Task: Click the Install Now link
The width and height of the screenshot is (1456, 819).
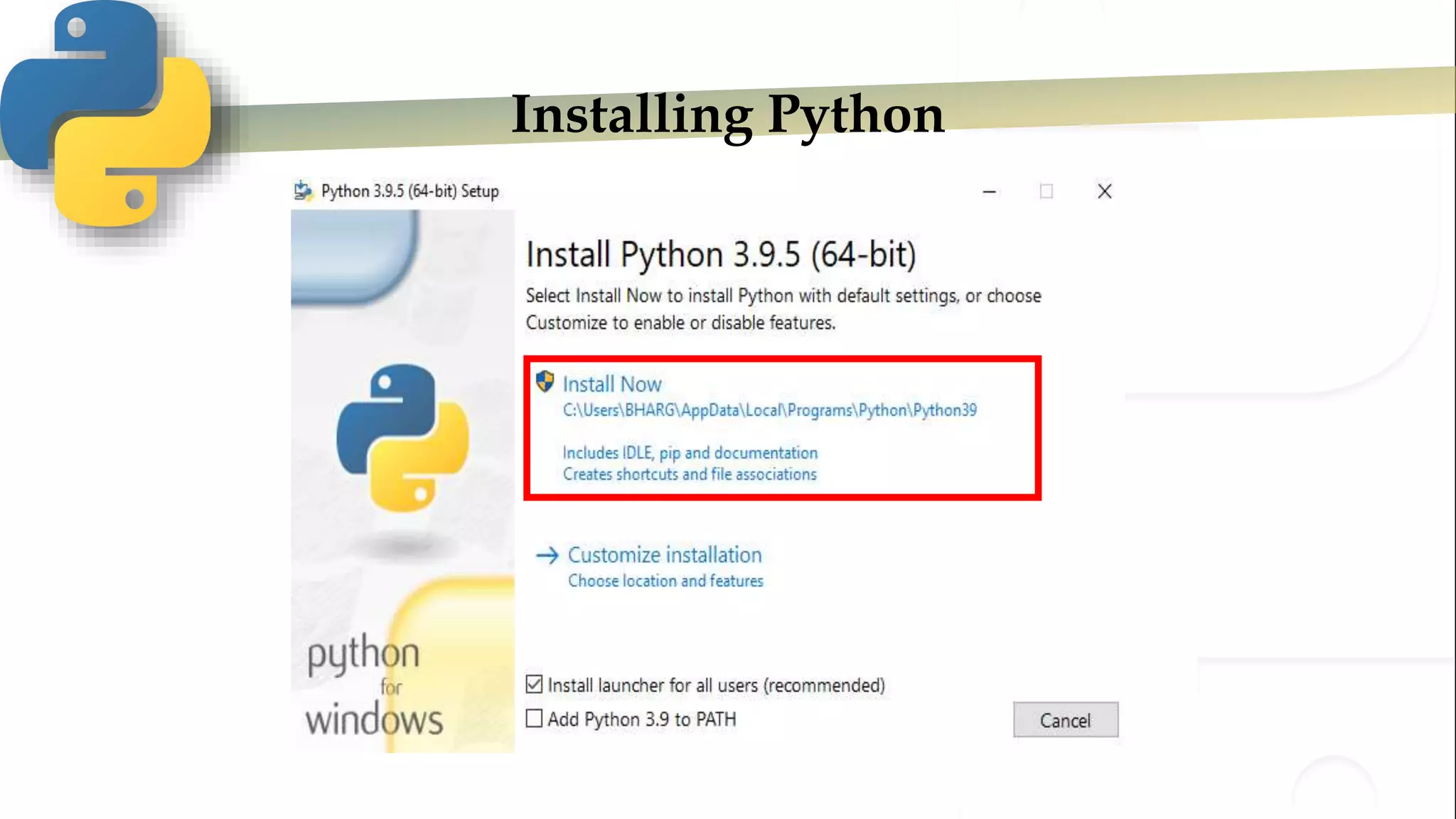Action: (612, 385)
